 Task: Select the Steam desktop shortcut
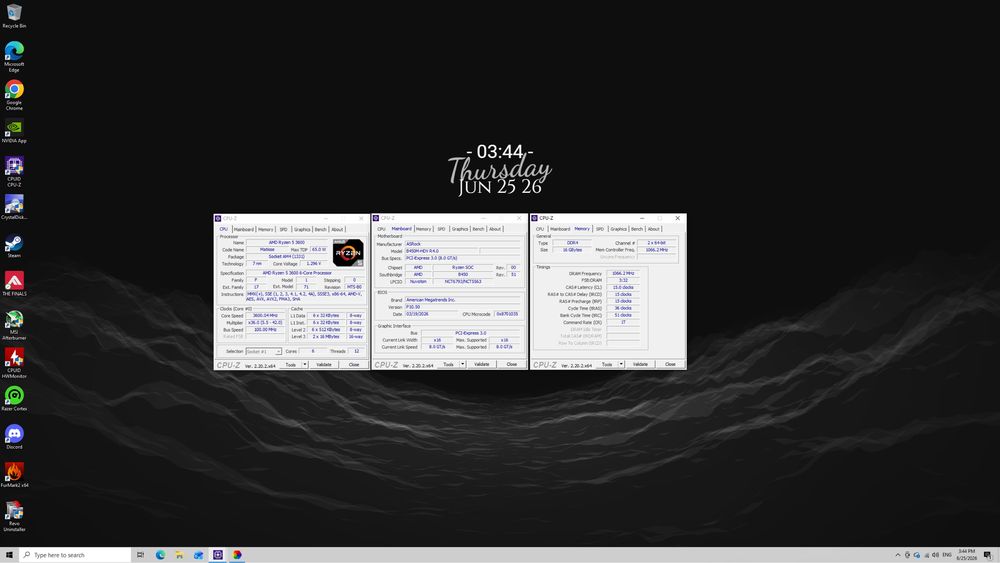click(x=14, y=245)
